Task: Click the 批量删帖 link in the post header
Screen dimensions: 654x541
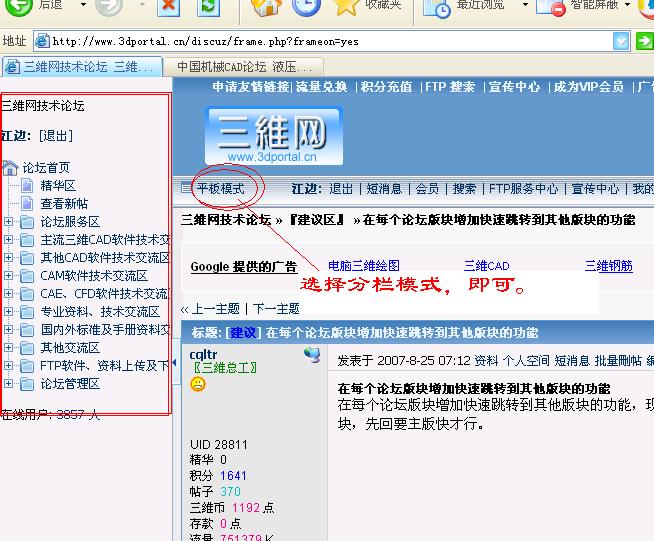Action: pos(618,360)
